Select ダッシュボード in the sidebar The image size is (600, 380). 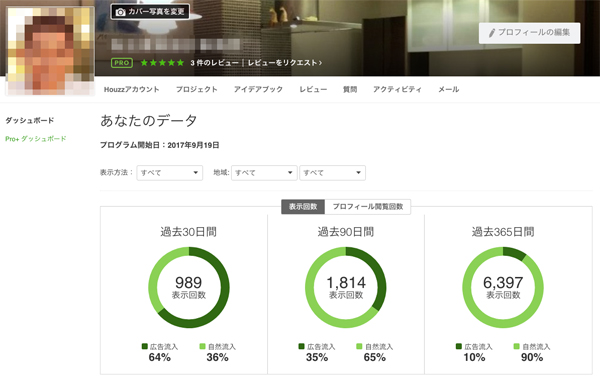click(29, 121)
